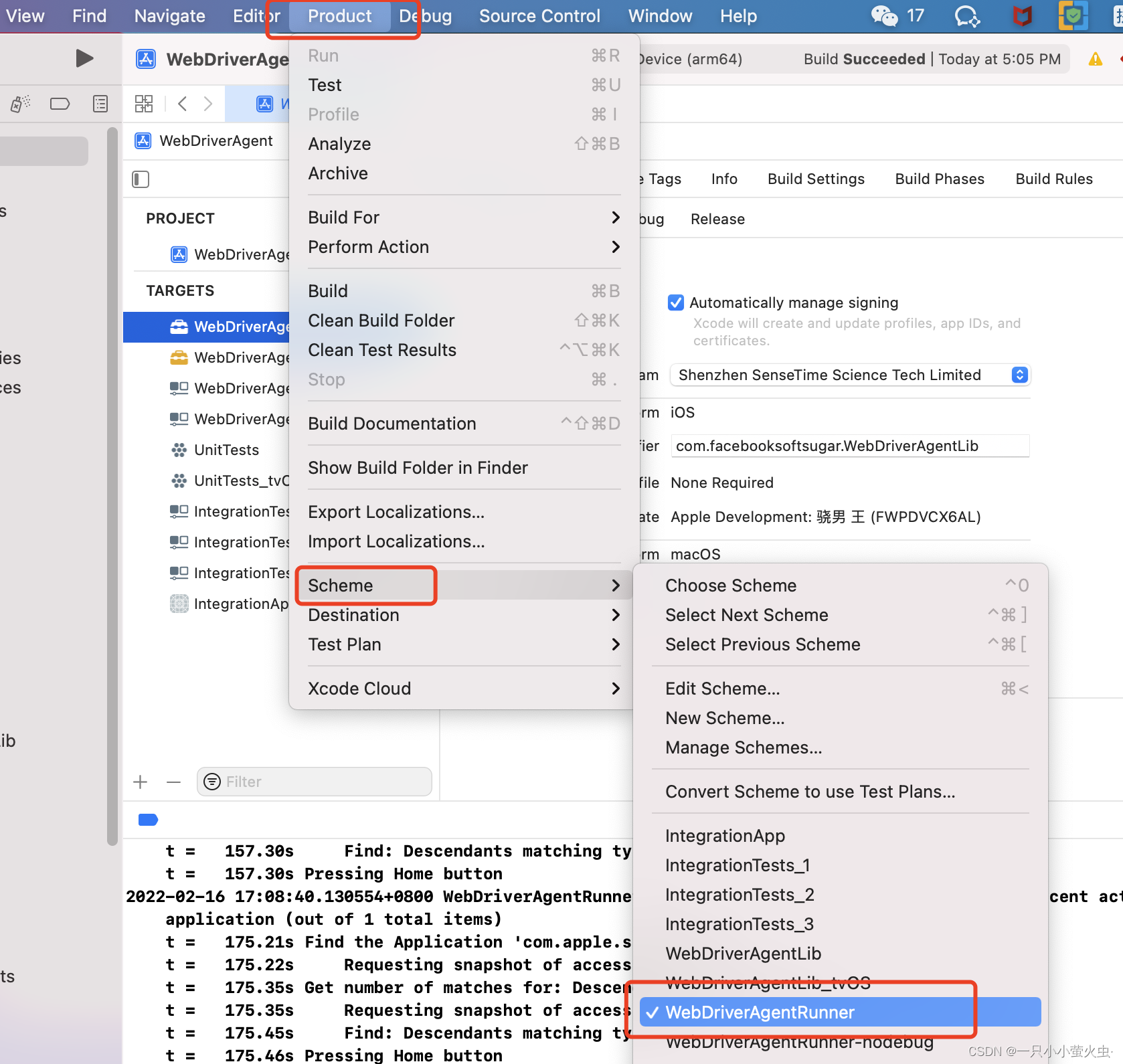Click the blue breakpoint toggle in debug bar
Screen dimensions: 1123x1064
(x=148, y=820)
